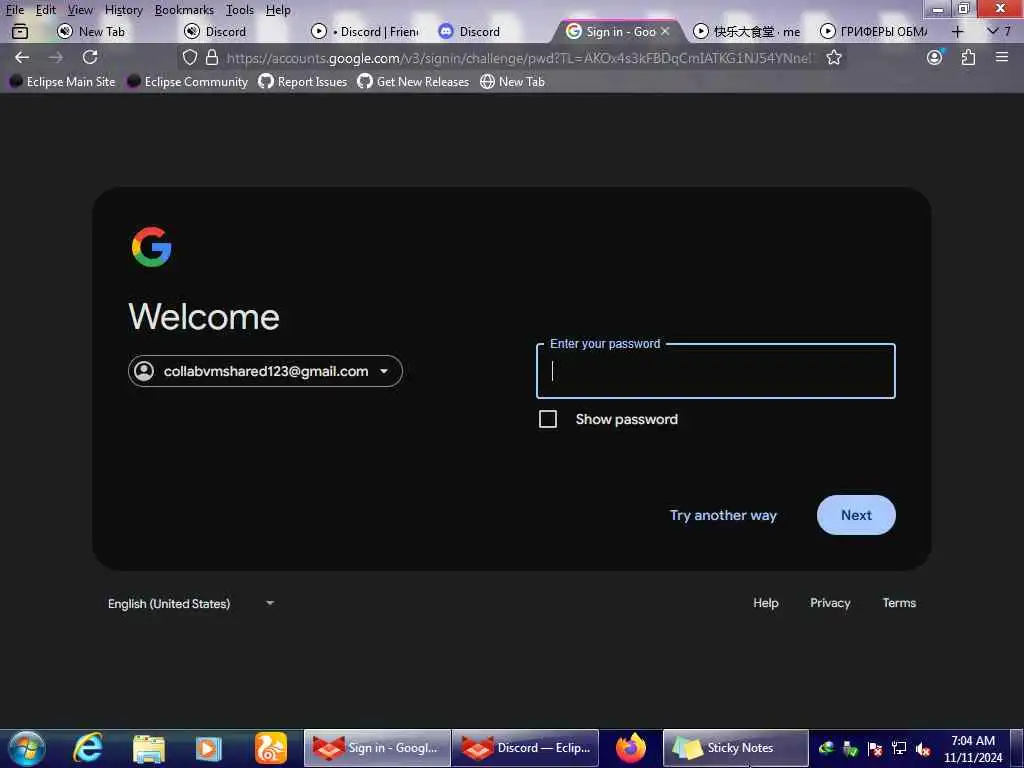Open the Firefox hamburger menu
This screenshot has height=768, width=1024.
click(1002, 57)
